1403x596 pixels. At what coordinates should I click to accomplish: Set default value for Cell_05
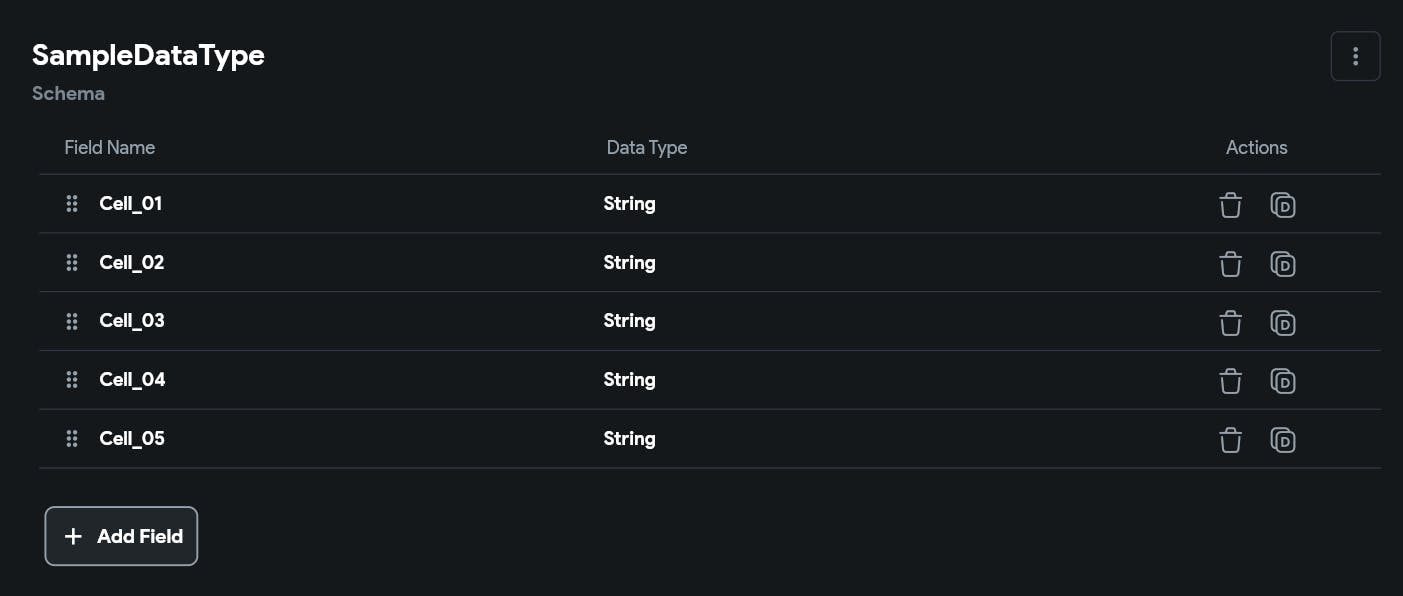1283,440
